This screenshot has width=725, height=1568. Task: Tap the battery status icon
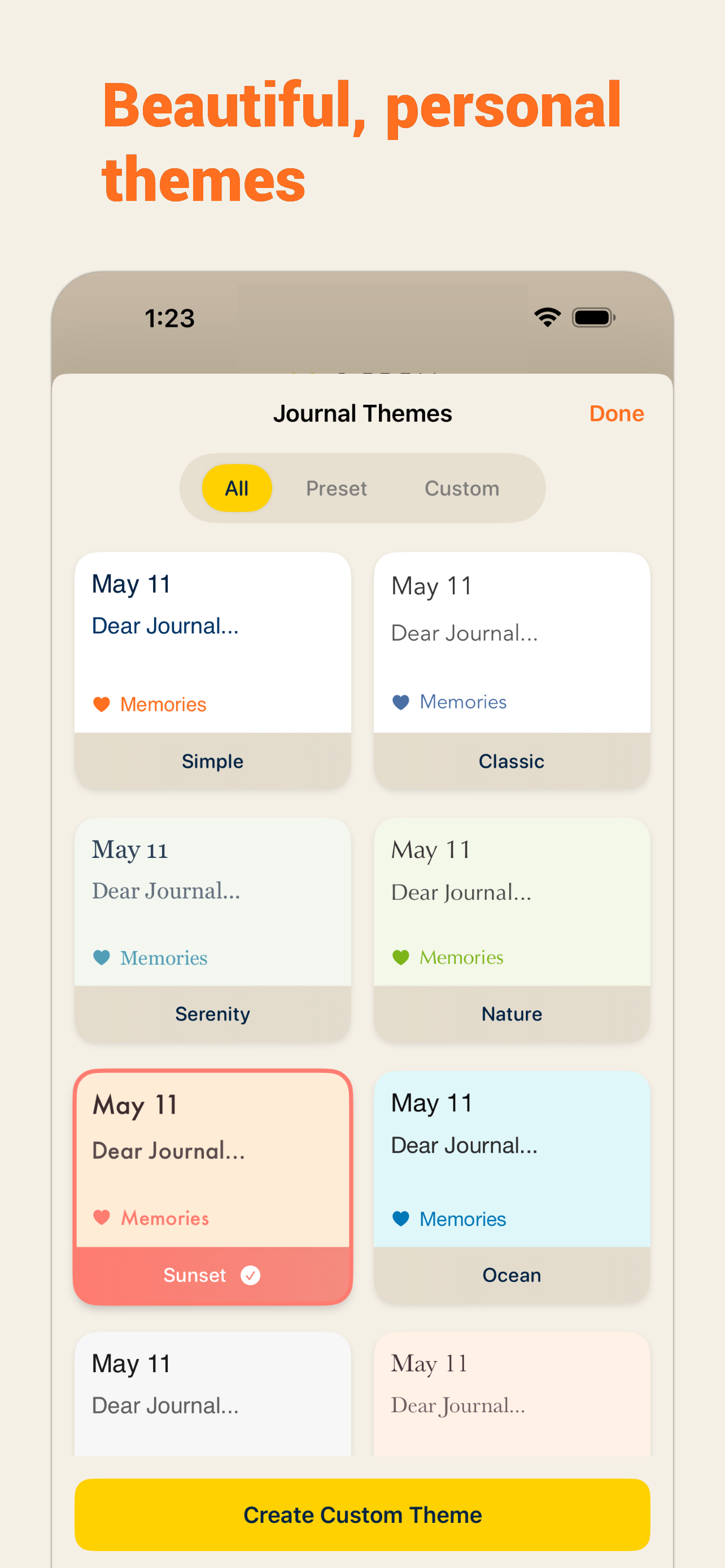(593, 318)
